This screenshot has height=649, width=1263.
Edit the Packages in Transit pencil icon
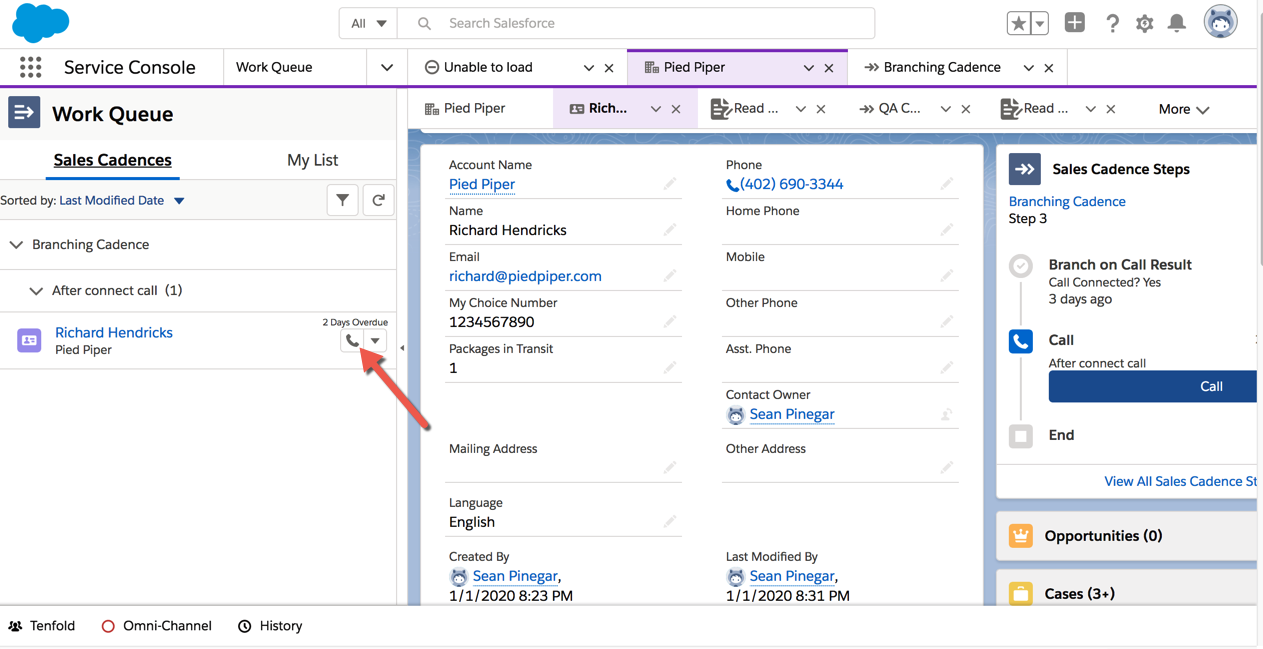point(670,368)
